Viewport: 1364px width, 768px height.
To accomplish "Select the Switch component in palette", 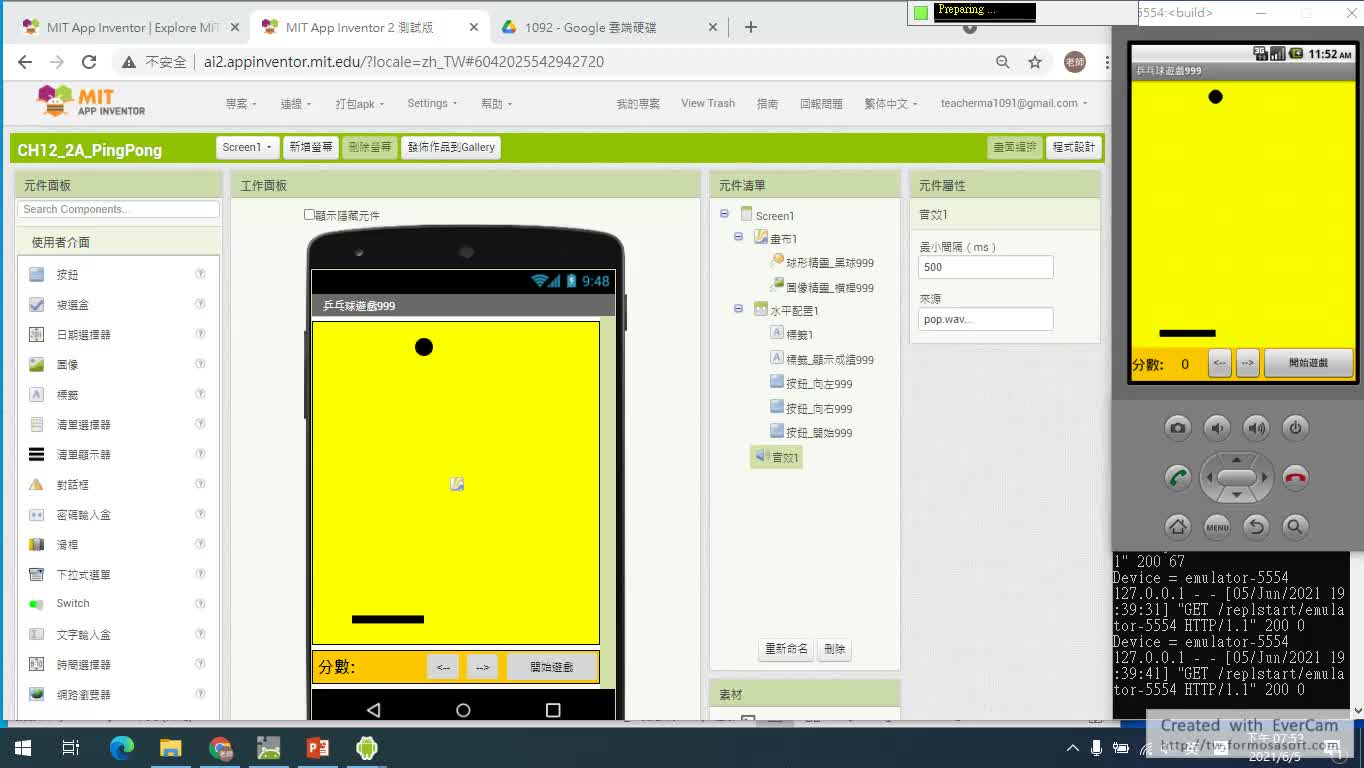I will tap(72, 603).
